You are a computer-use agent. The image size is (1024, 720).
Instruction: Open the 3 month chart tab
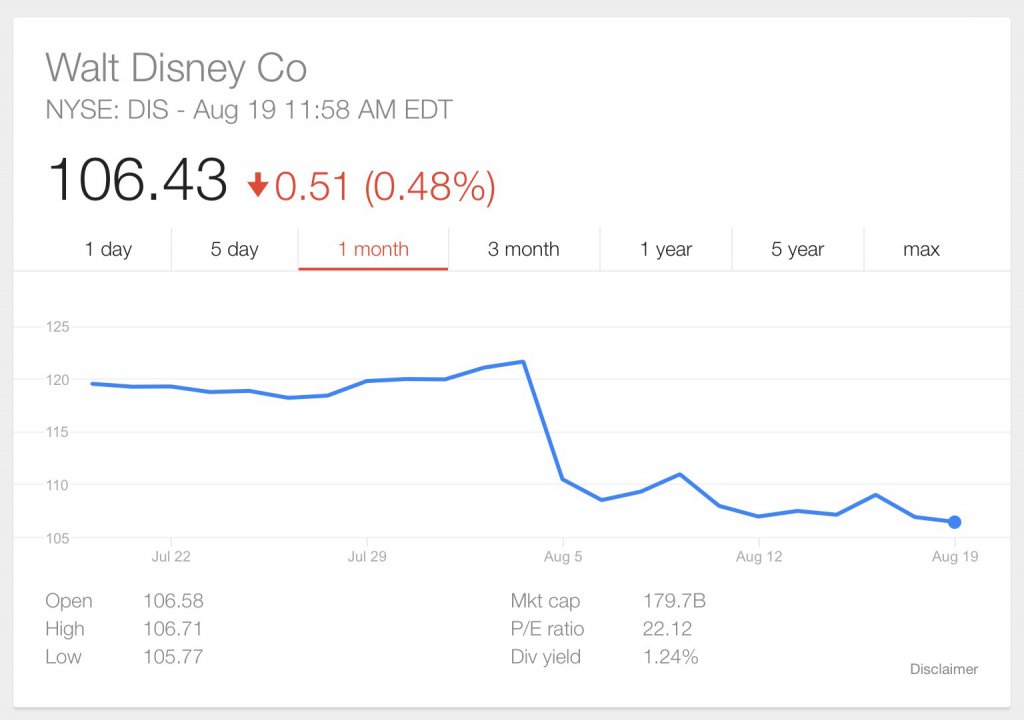point(523,249)
